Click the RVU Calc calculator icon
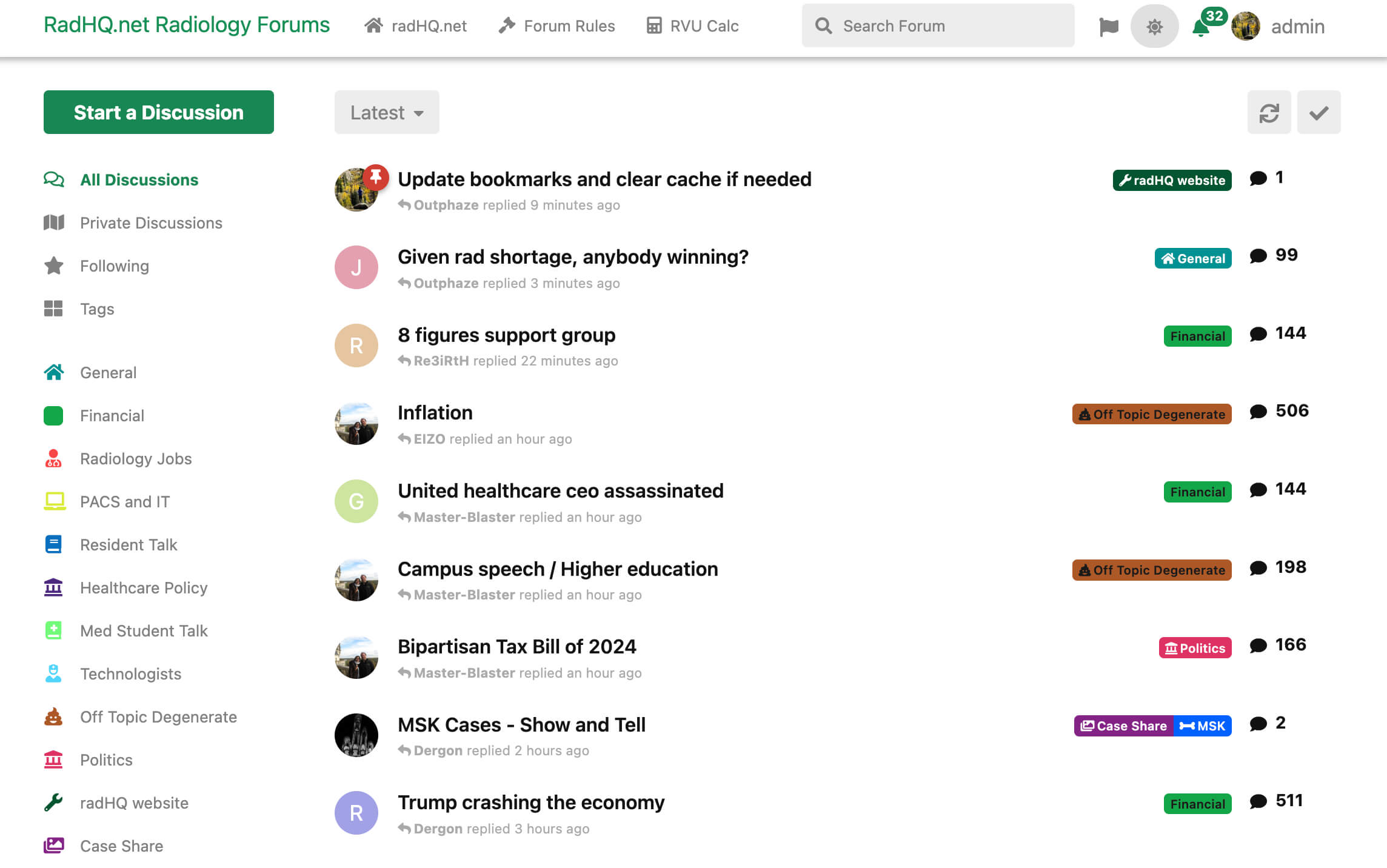Screen dimensions: 1387x868 click(654, 25)
